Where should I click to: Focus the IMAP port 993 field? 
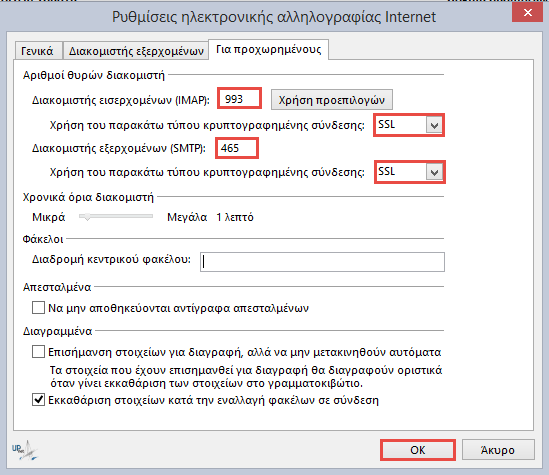click(x=239, y=99)
